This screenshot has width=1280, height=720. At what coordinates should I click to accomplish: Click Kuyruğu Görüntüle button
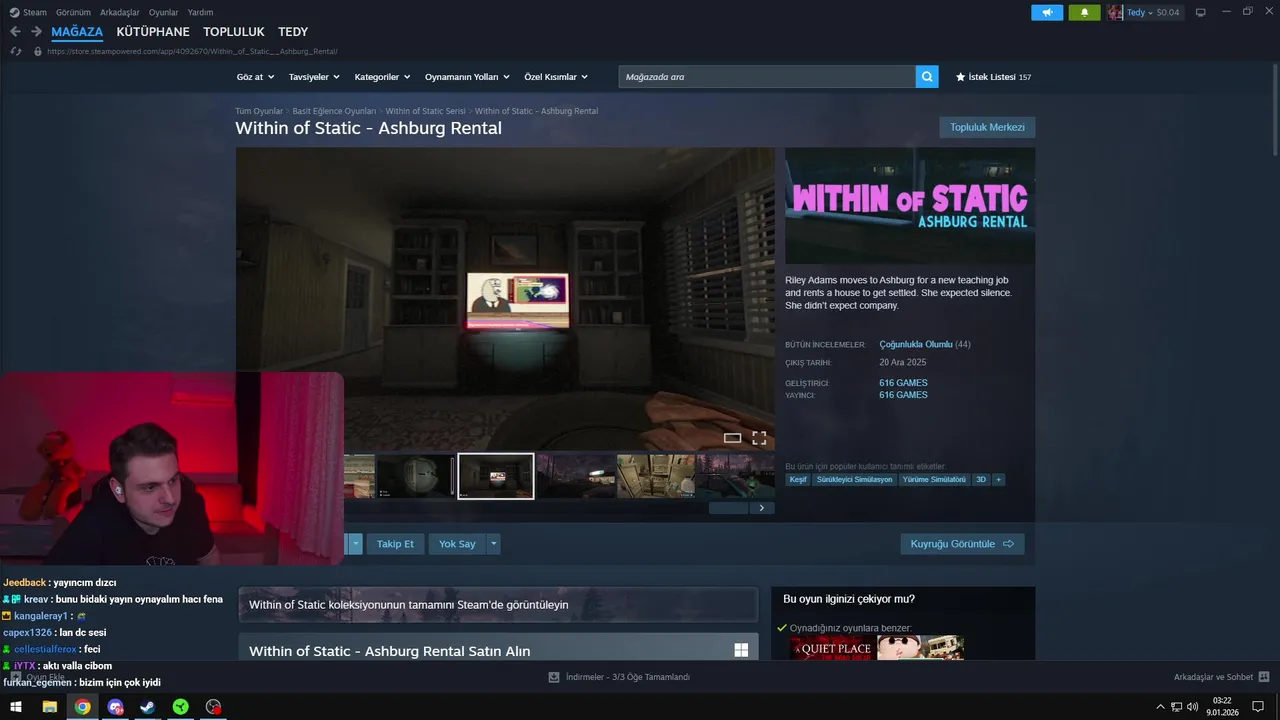coord(962,544)
